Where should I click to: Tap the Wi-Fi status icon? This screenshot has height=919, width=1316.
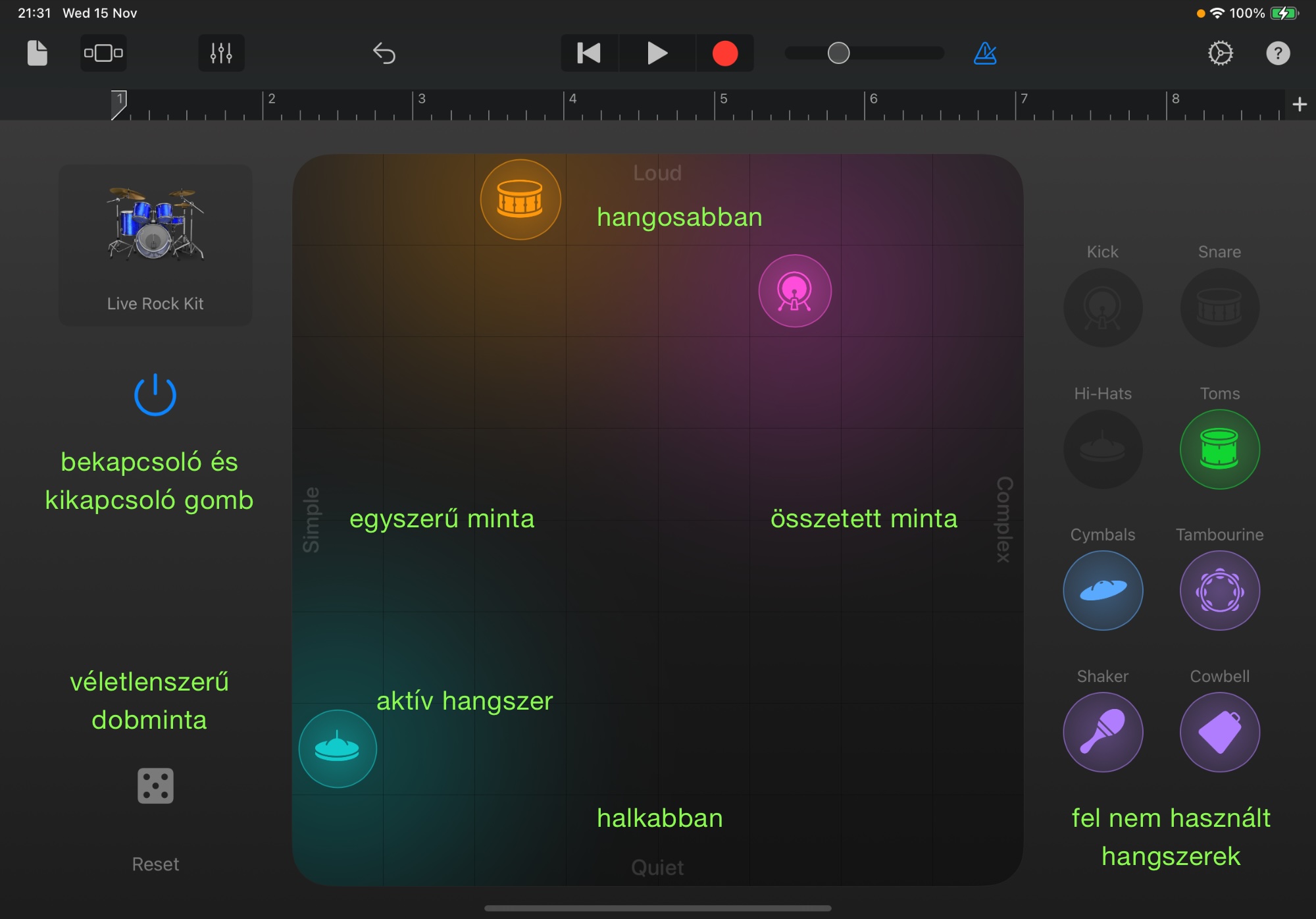(x=1217, y=13)
